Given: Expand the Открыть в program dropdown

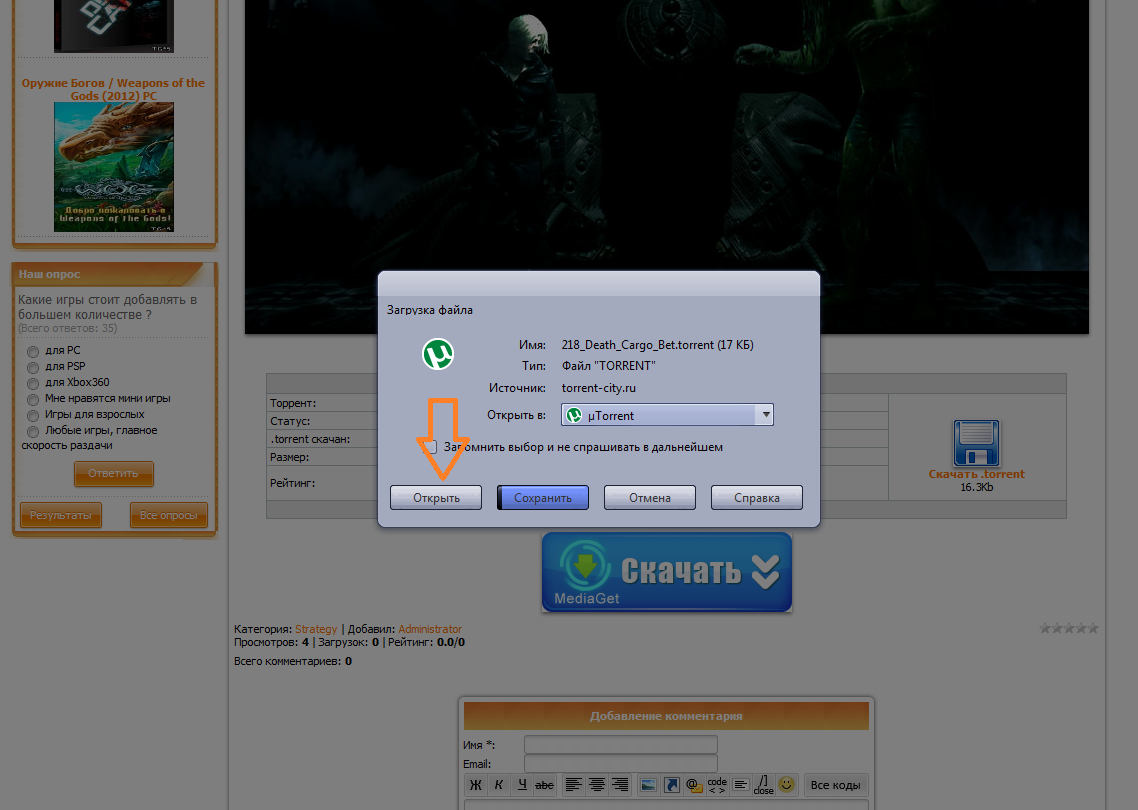Looking at the screenshot, I should tap(766, 415).
